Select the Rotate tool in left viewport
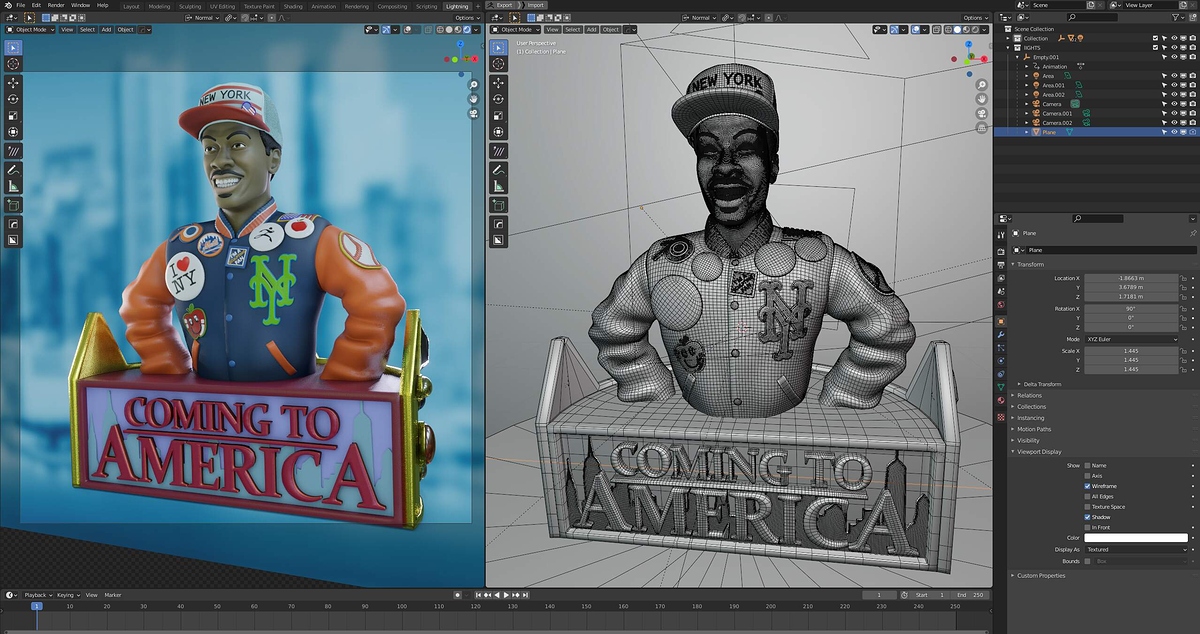This screenshot has width=1200, height=634. coord(13,99)
